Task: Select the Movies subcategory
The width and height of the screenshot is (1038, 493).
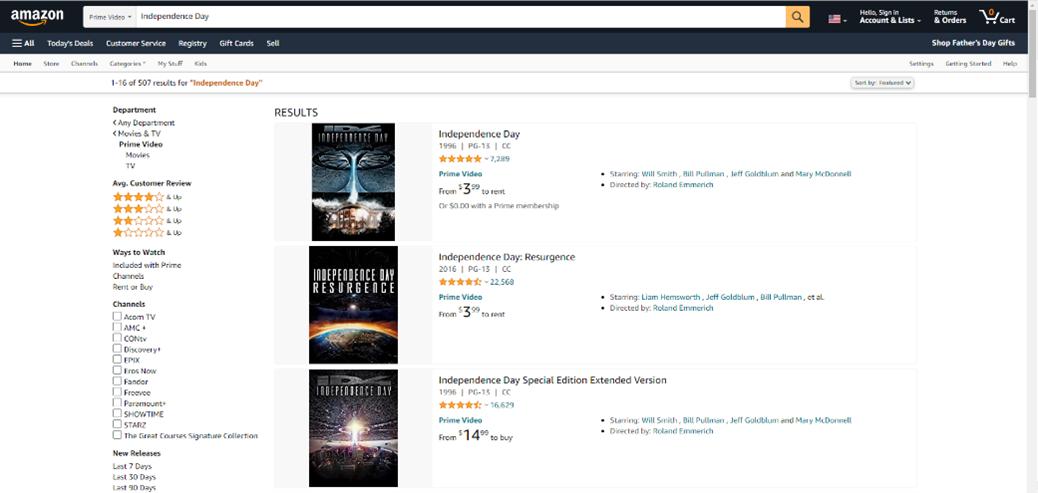Action: pyautogui.click(x=138, y=155)
